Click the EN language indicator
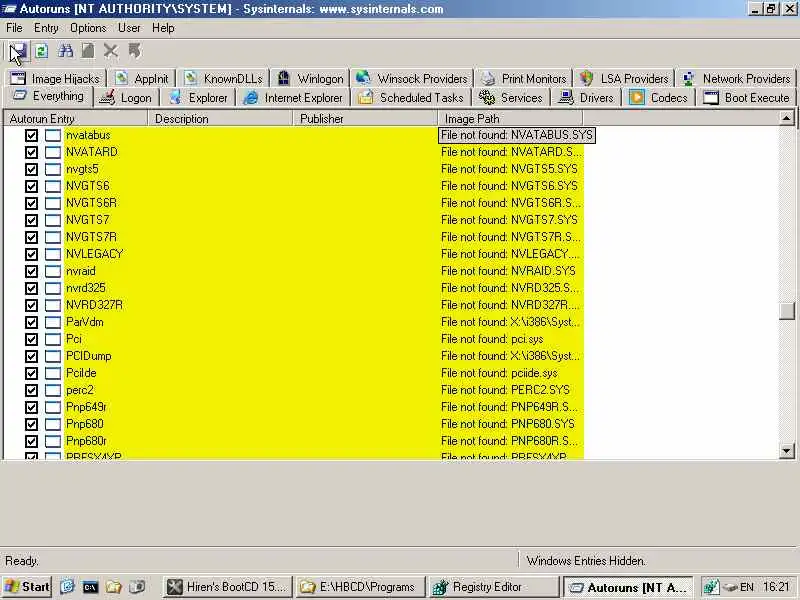 click(746, 587)
